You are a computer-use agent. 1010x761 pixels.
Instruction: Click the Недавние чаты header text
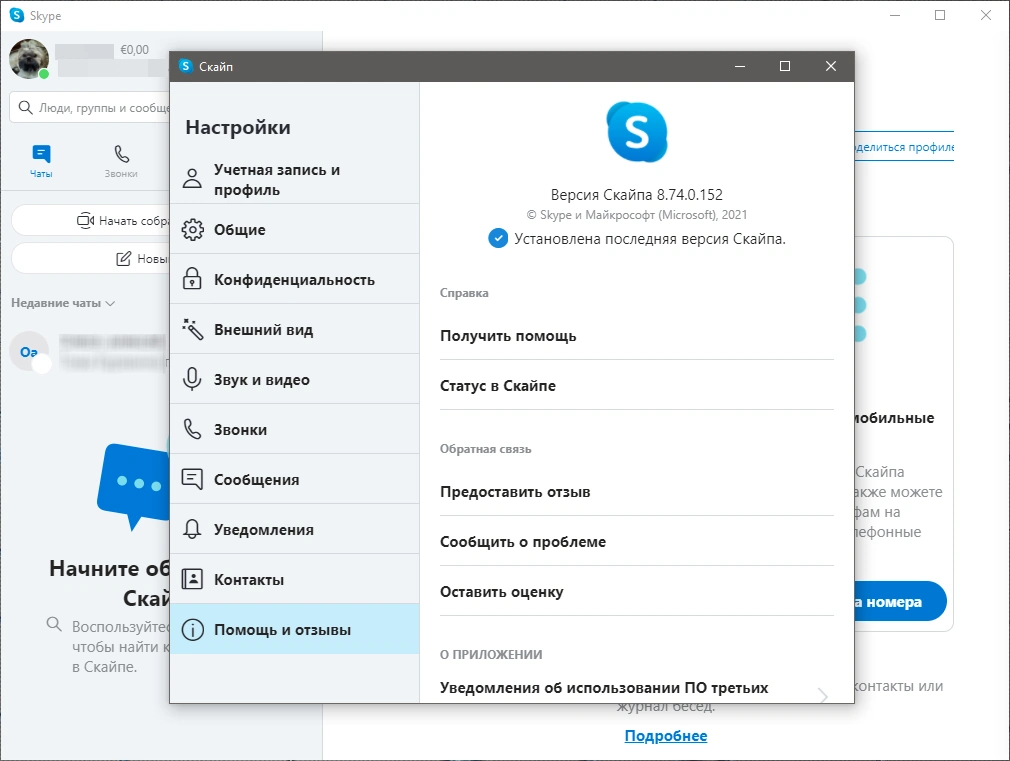(56, 303)
